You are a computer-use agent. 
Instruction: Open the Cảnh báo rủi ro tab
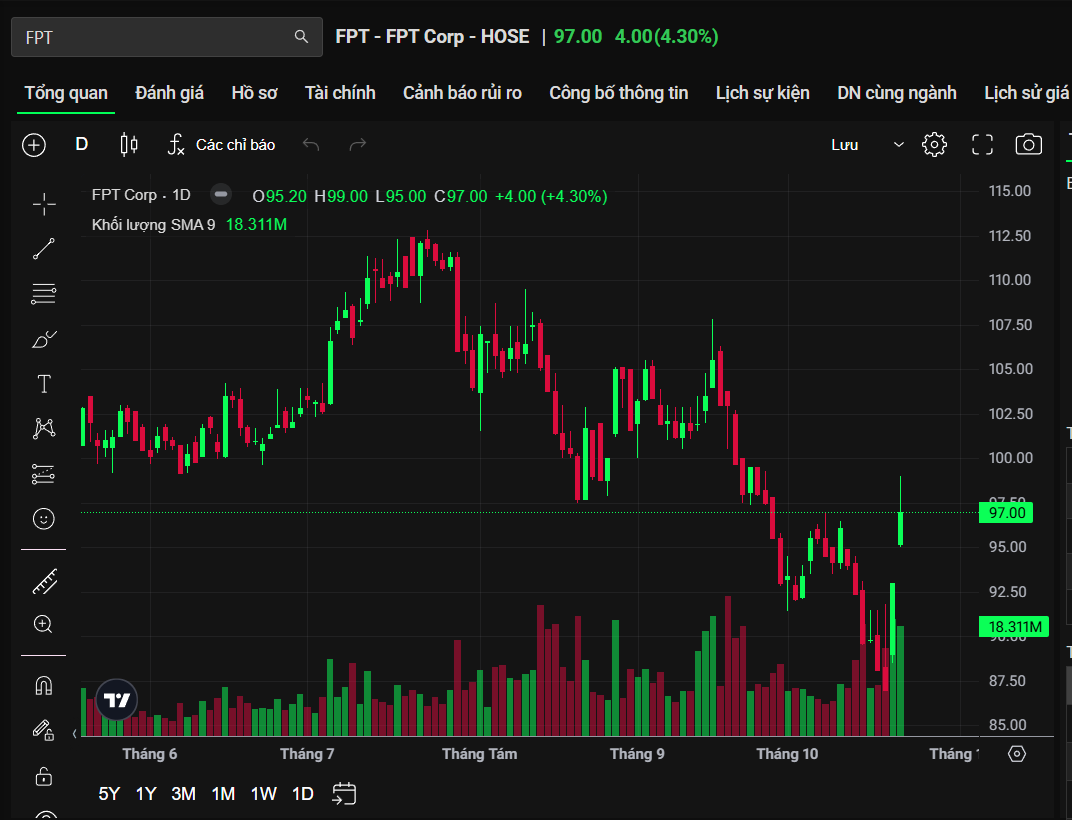click(x=462, y=93)
